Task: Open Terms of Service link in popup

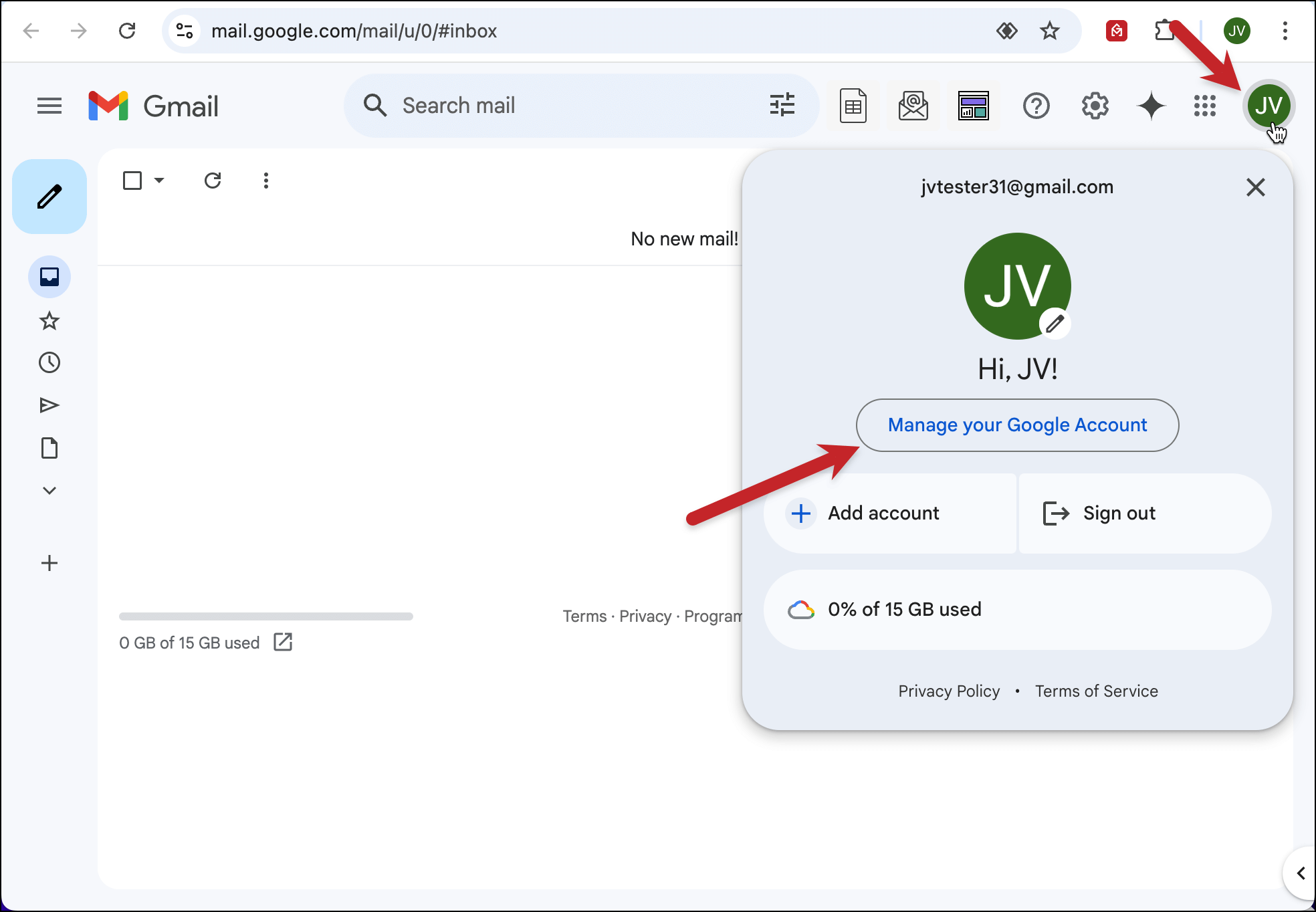Action: (x=1097, y=691)
